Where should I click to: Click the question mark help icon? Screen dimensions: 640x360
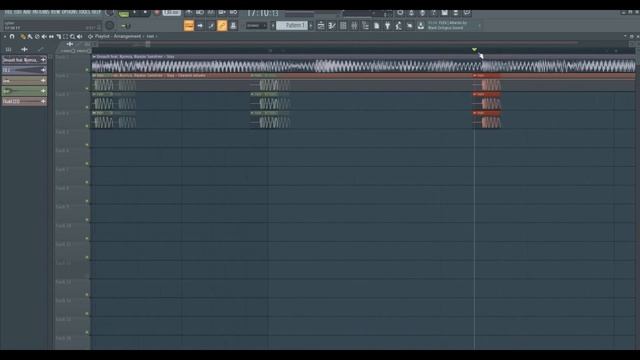[x=433, y=13]
